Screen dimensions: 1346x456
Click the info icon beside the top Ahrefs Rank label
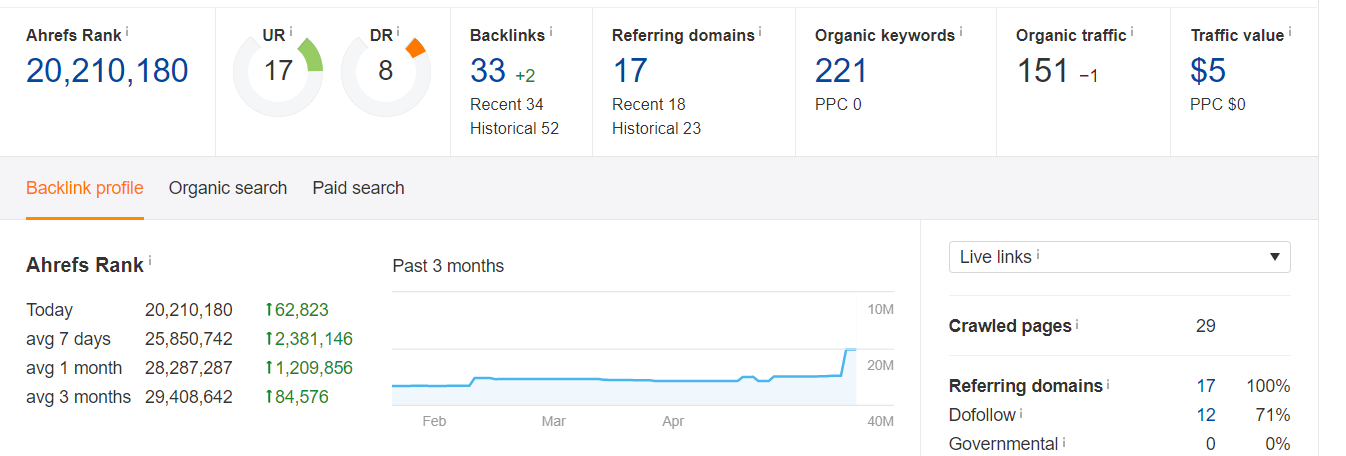coord(127,31)
